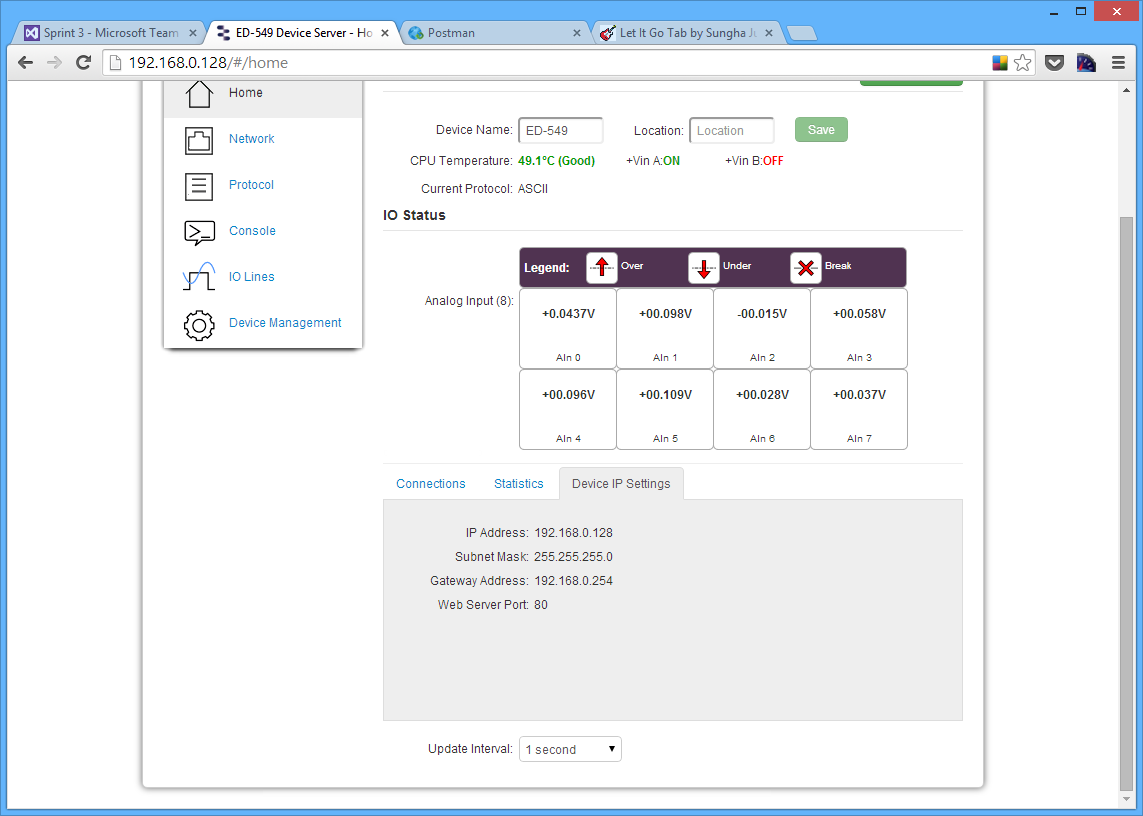The height and width of the screenshot is (816, 1143).
Task: Open the Pocket save icon in toolbar
Action: [1053, 62]
